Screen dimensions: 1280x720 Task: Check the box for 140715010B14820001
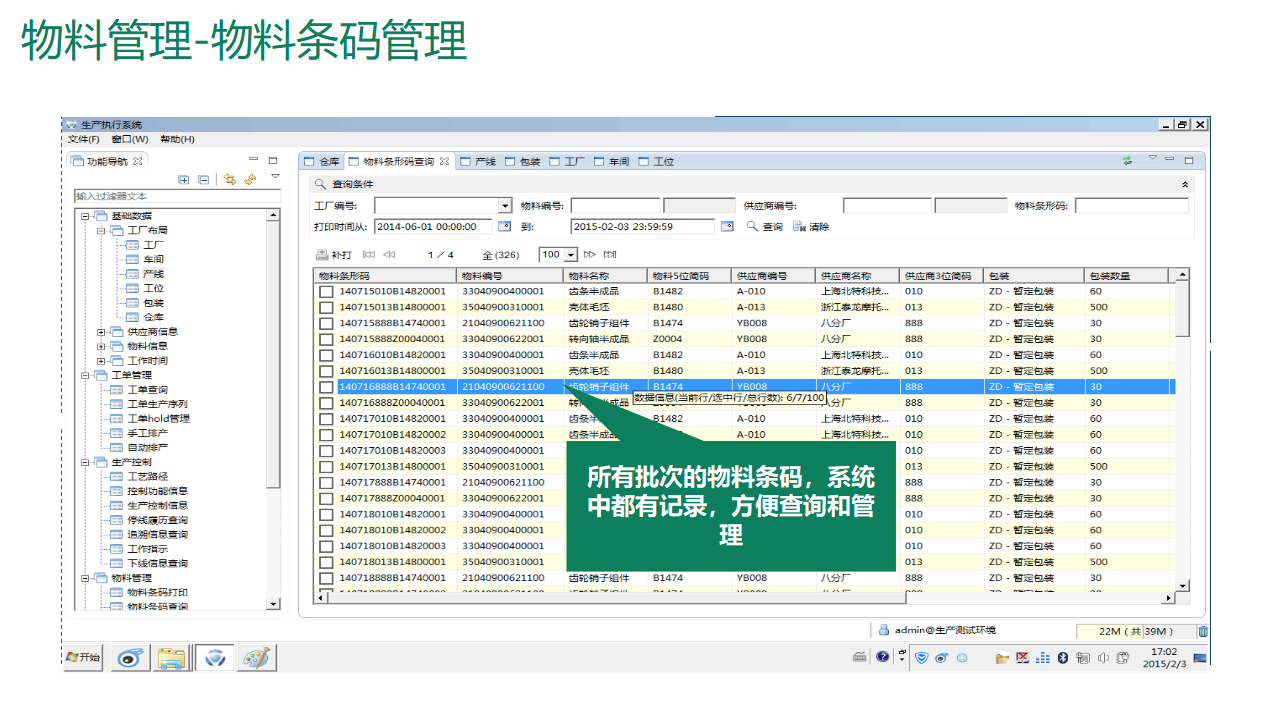326,291
